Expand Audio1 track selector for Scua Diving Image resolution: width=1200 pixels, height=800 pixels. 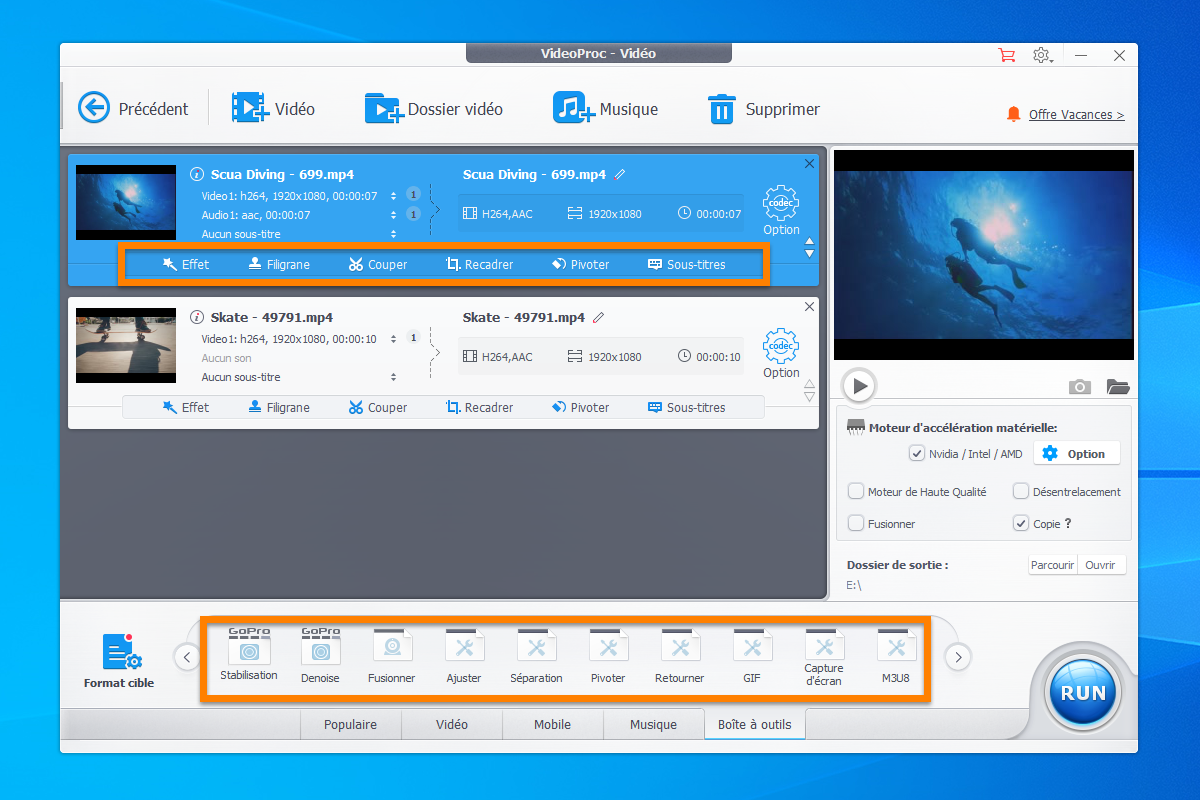tap(394, 215)
